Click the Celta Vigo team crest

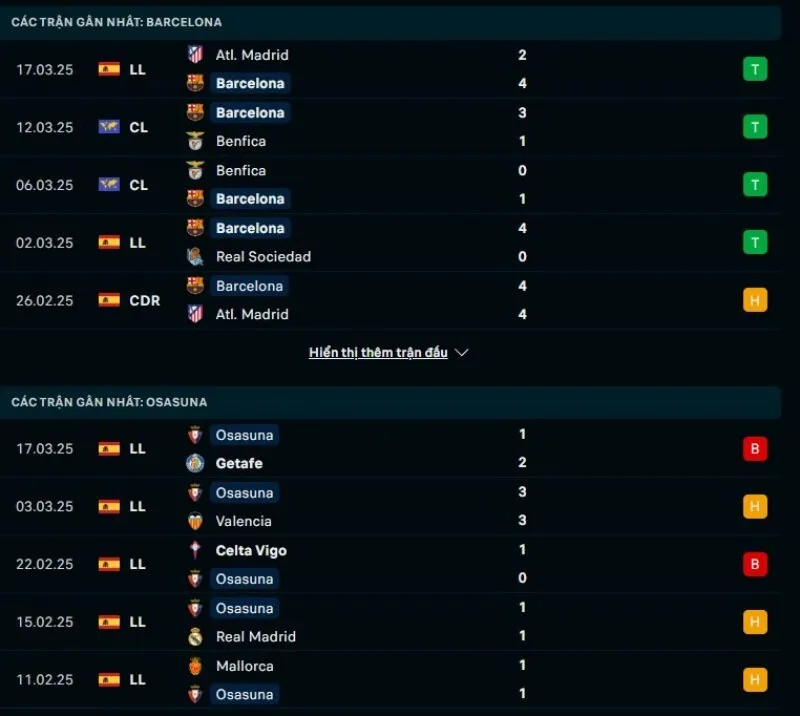[x=195, y=550]
